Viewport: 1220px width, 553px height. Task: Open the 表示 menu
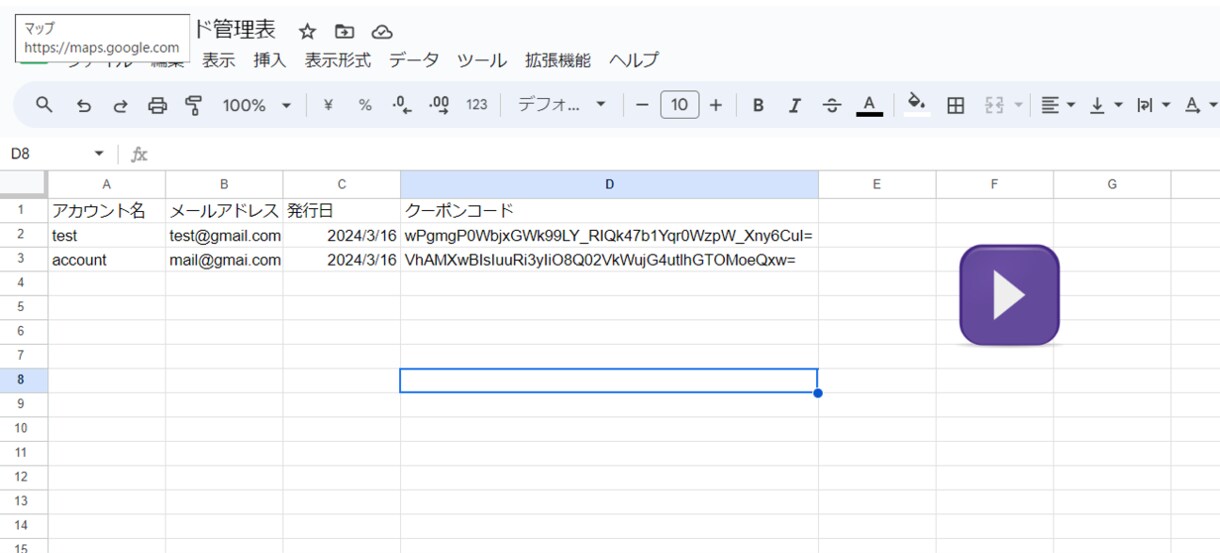click(x=219, y=61)
